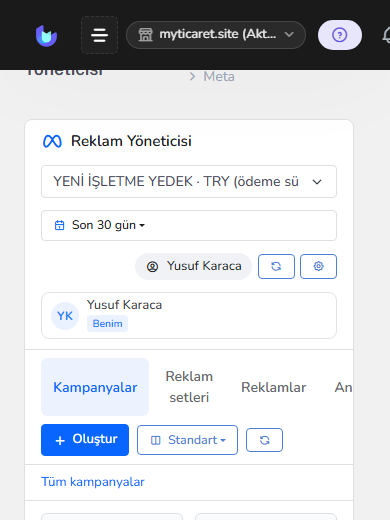Click the Benim badge
The image size is (390, 520).
pos(107,324)
